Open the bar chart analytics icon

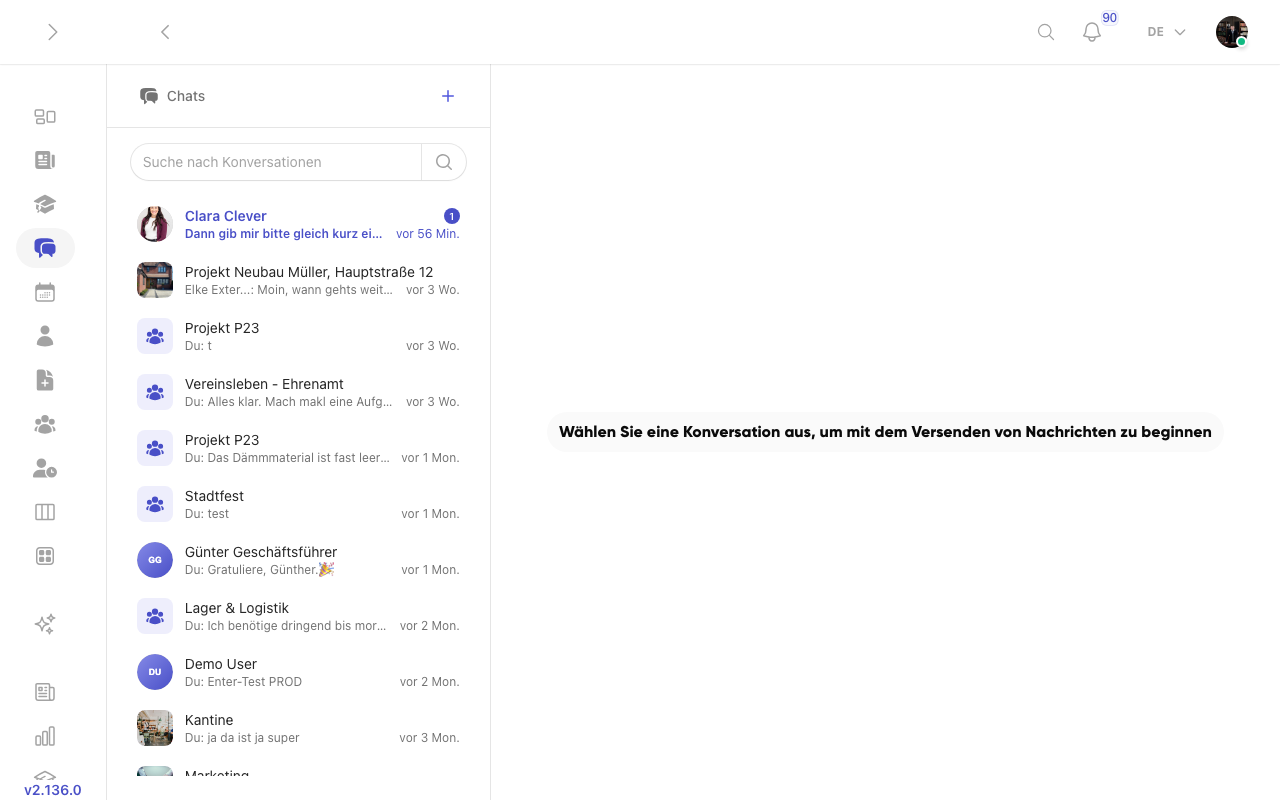point(45,736)
